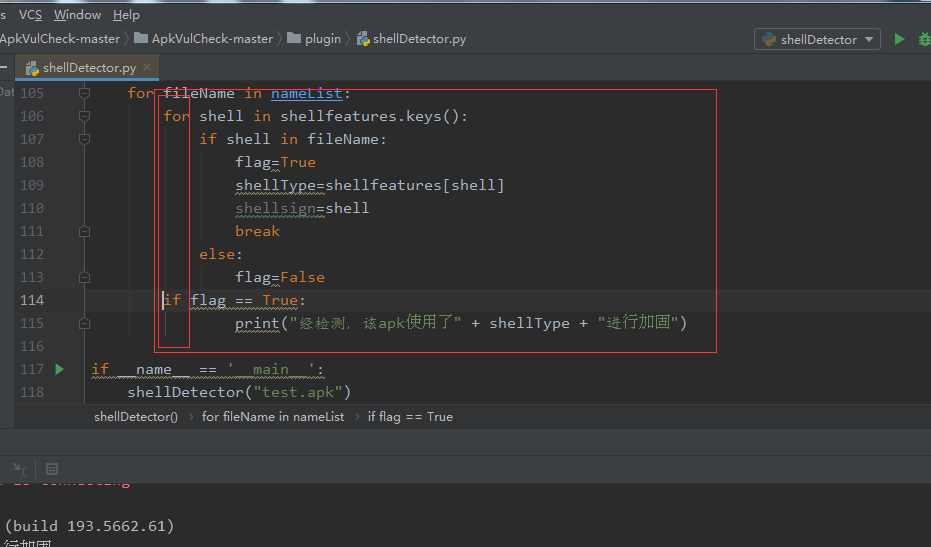The image size is (931, 547).
Task: Click '__main__' string at line 117
Action: 271,369
